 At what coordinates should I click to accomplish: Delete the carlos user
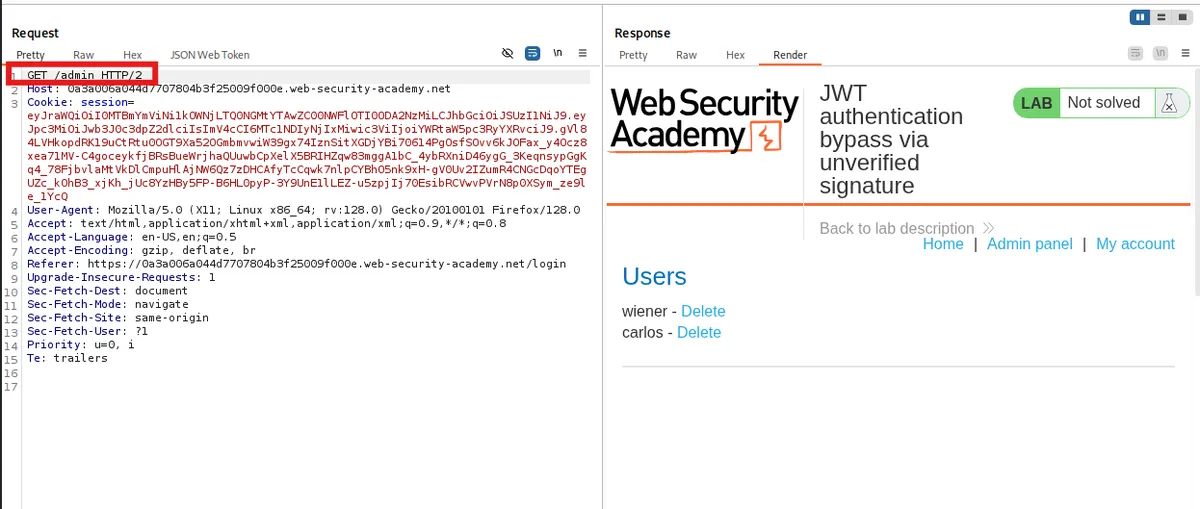pyautogui.click(x=699, y=332)
